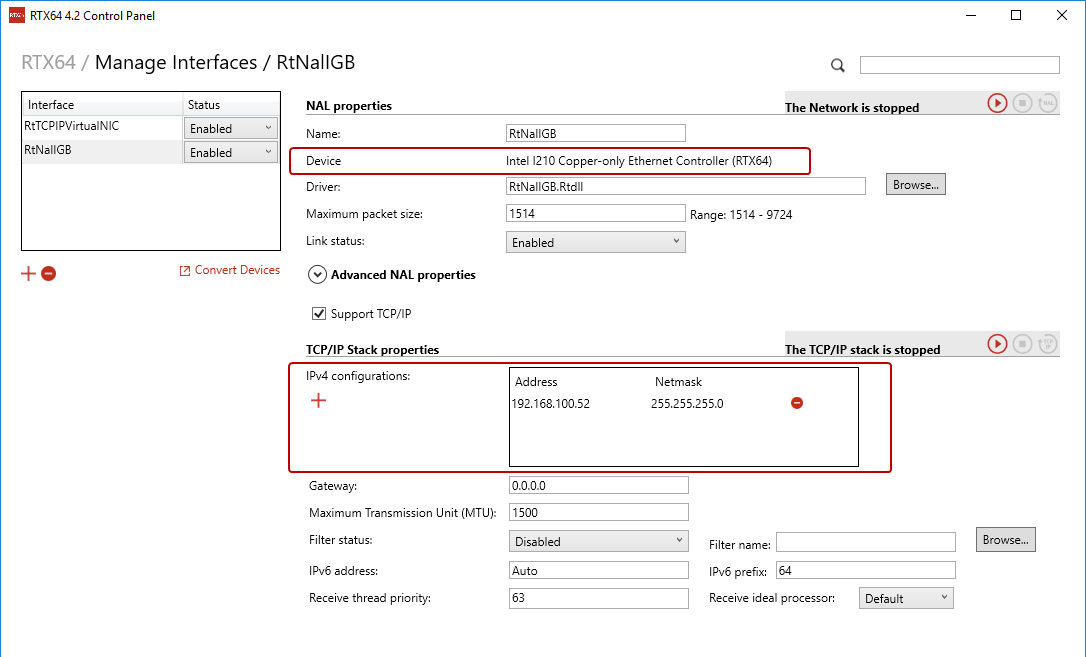Edit the Receive thread priority field
1086x657 pixels.
[x=598, y=598]
